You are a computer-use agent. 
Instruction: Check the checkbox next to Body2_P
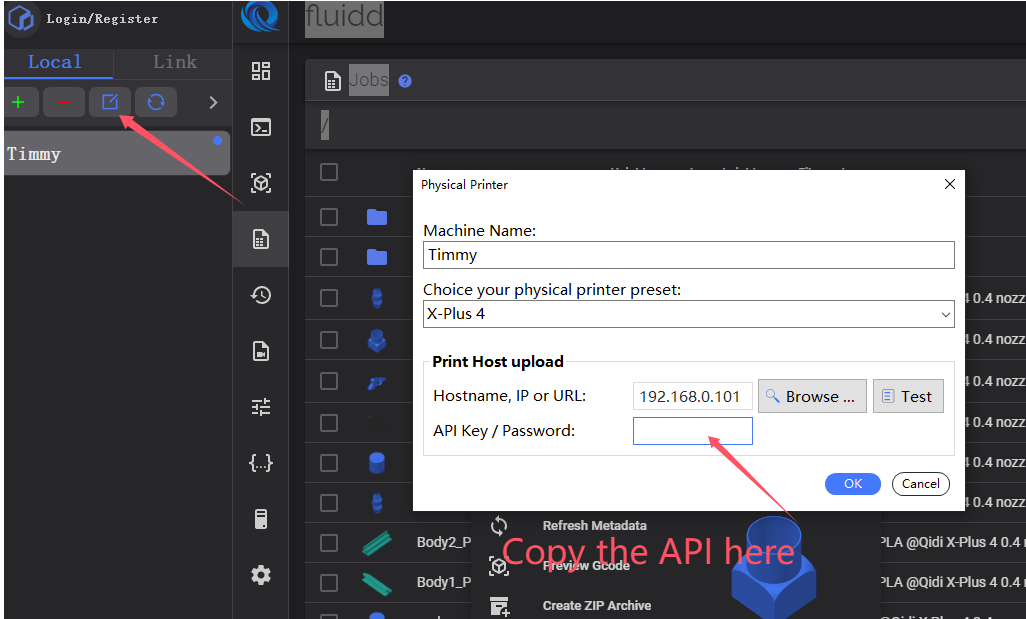click(x=329, y=542)
